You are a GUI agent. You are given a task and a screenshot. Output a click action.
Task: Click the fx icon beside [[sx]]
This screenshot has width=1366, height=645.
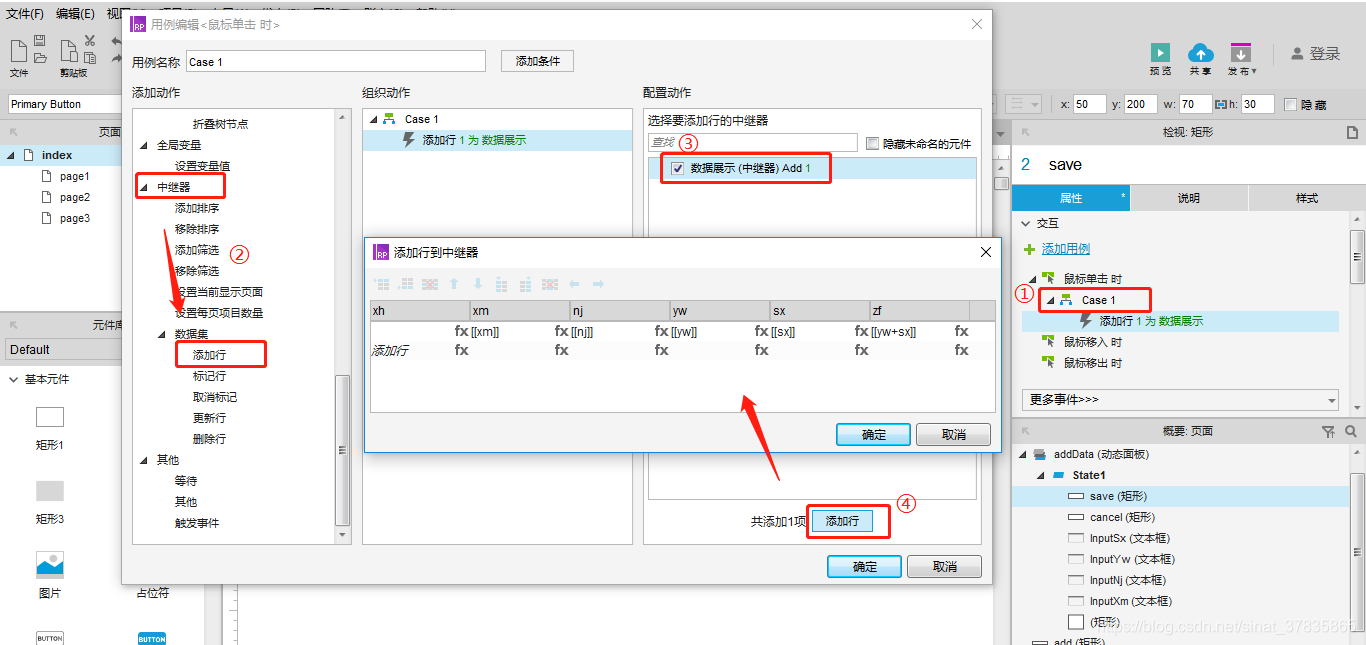[762, 331]
